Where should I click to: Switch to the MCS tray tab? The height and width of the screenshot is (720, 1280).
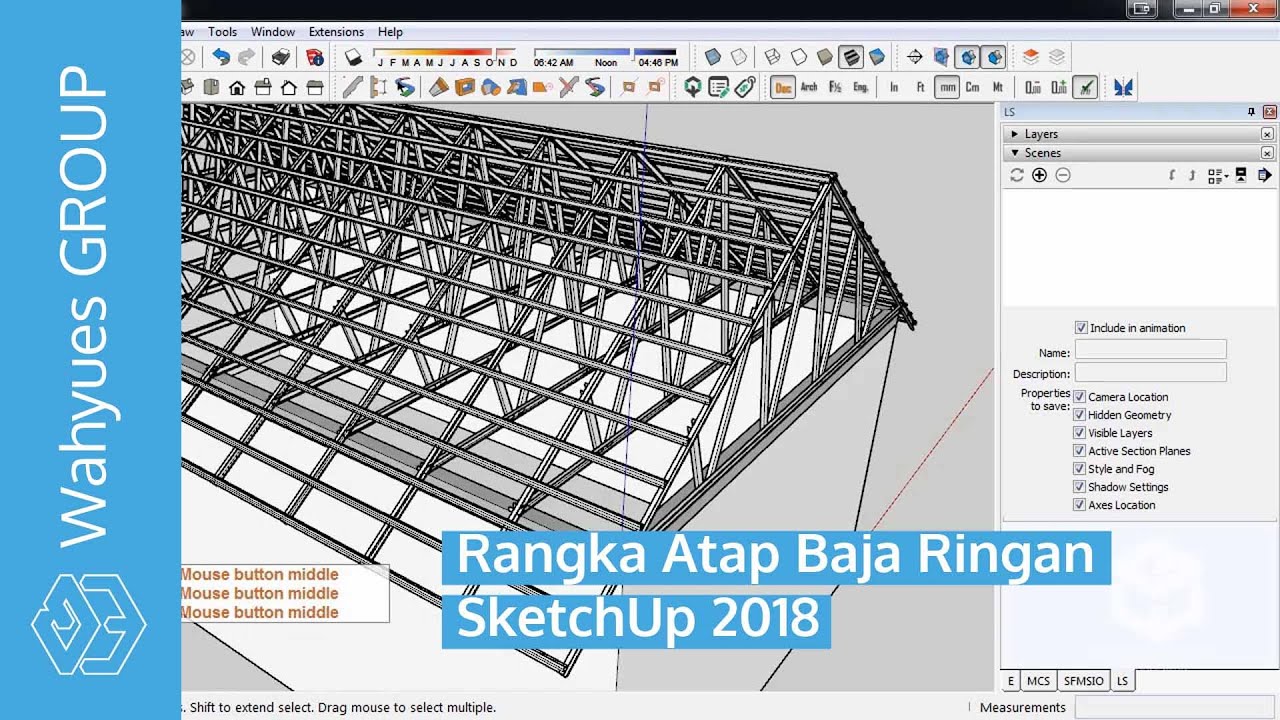(x=1038, y=681)
